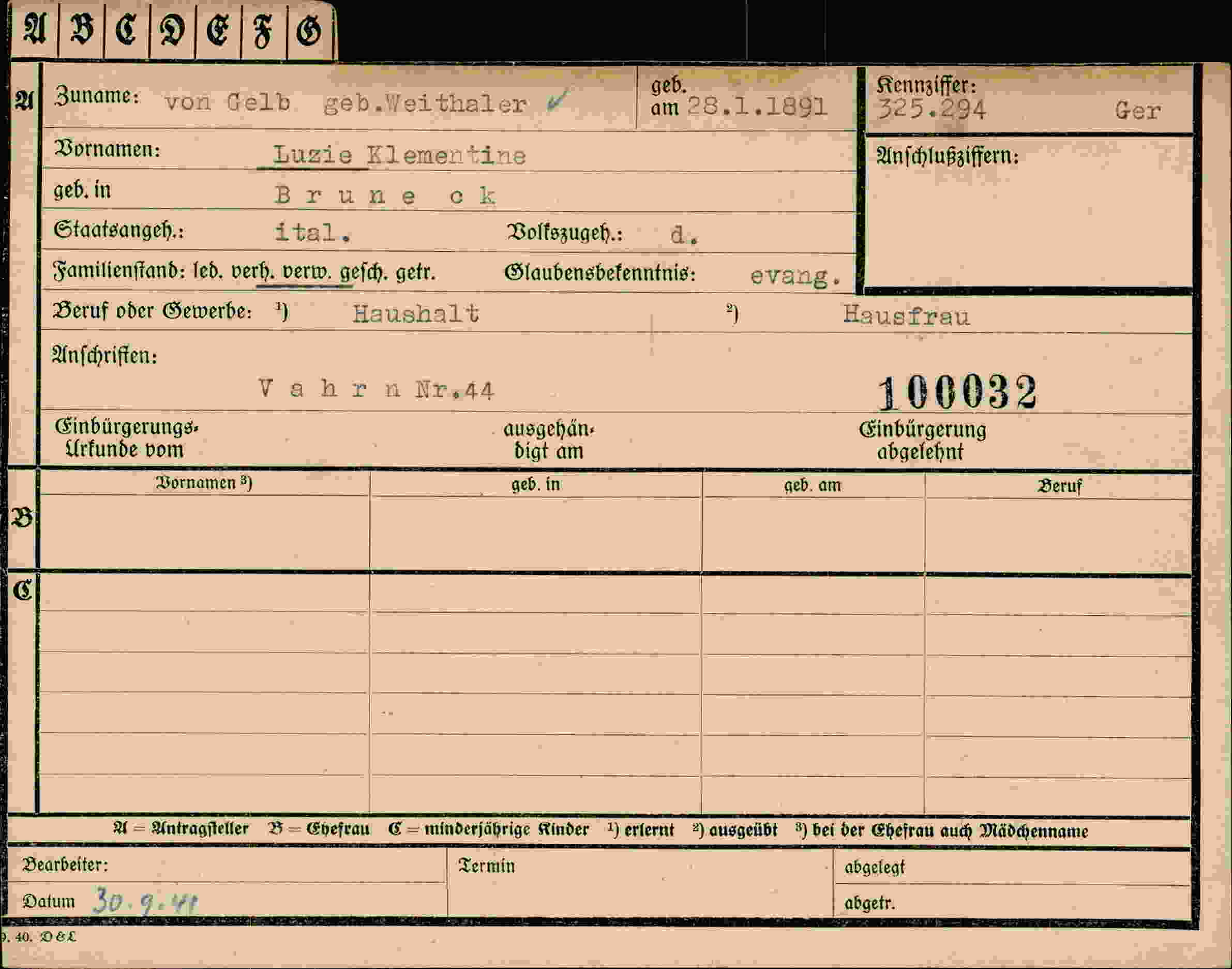Click section marker A on left margin
Screen dimensions: 1232x969
click(24, 100)
